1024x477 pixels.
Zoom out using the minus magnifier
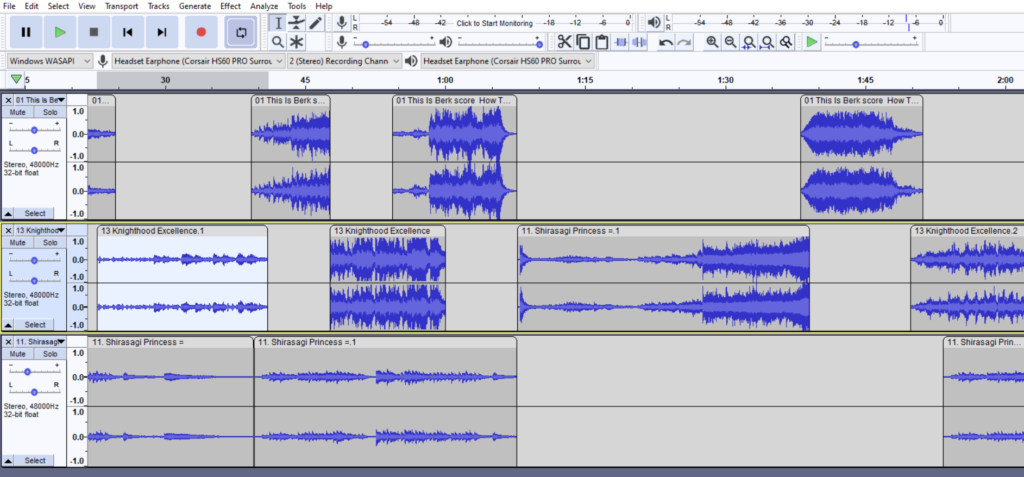(731, 42)
